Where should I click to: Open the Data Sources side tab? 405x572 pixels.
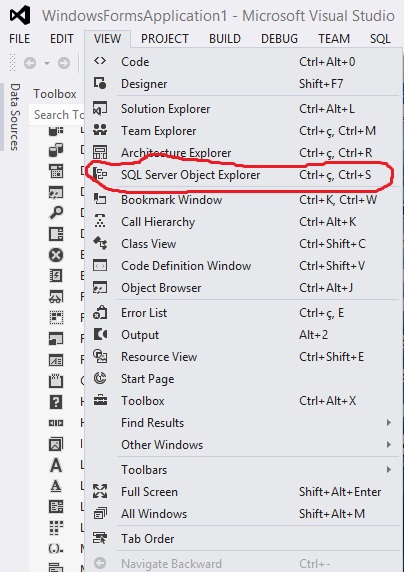(x=15, y=117)
